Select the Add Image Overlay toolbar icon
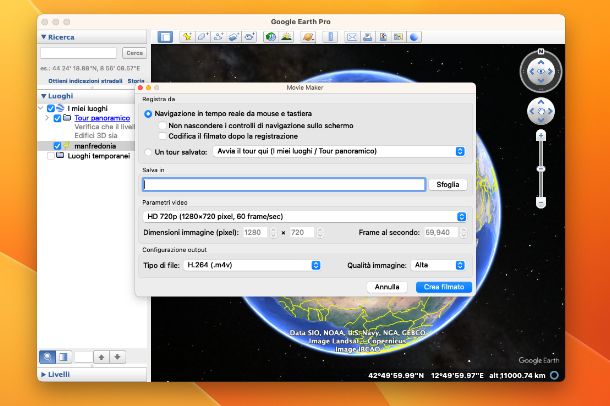610x406 pixels. pos(234,37)
